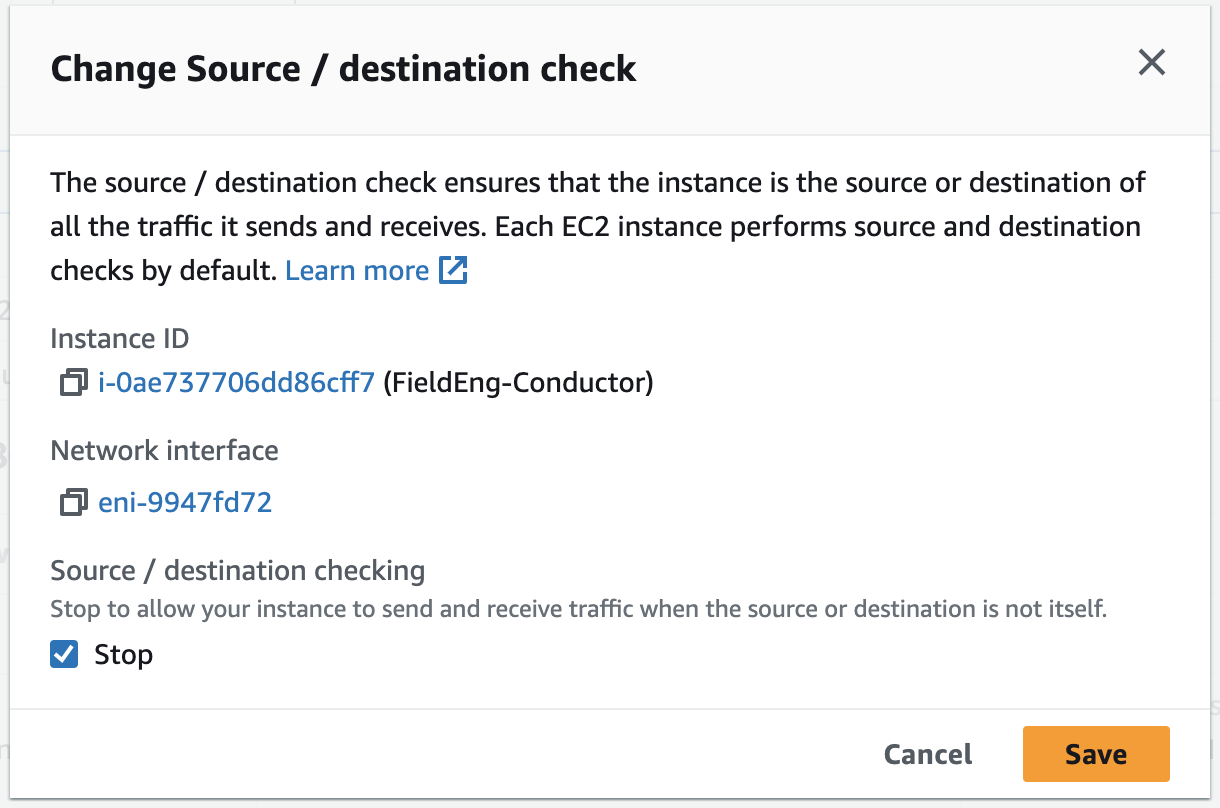Copy the network interface ID

click(73, 502)
